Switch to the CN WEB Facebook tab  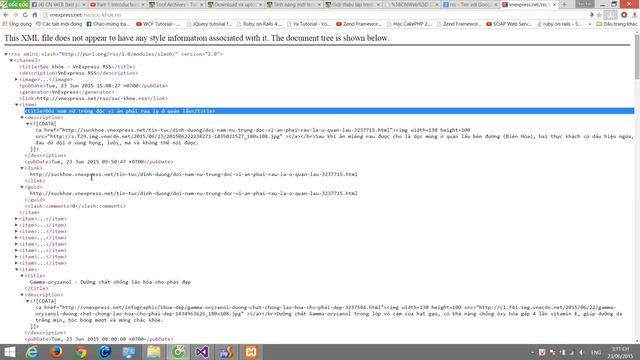point(58,4)
